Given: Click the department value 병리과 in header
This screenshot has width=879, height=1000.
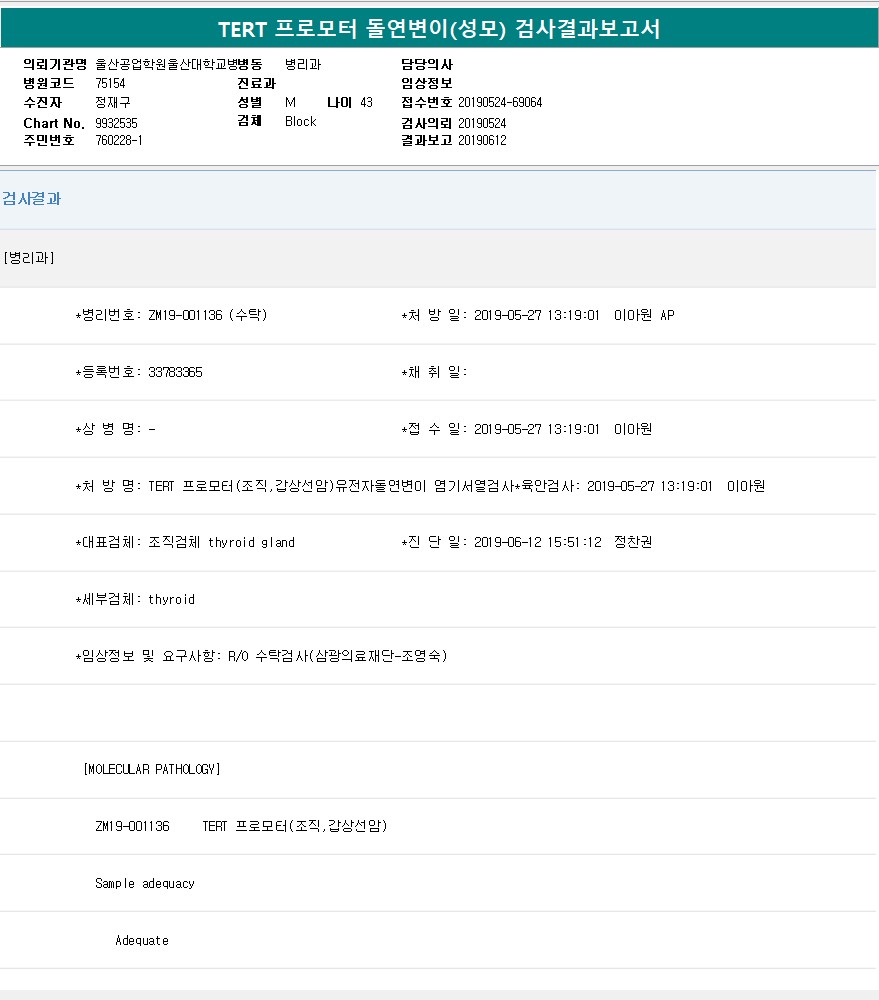Looking at the screenshot, I should (x=303, y=64).
